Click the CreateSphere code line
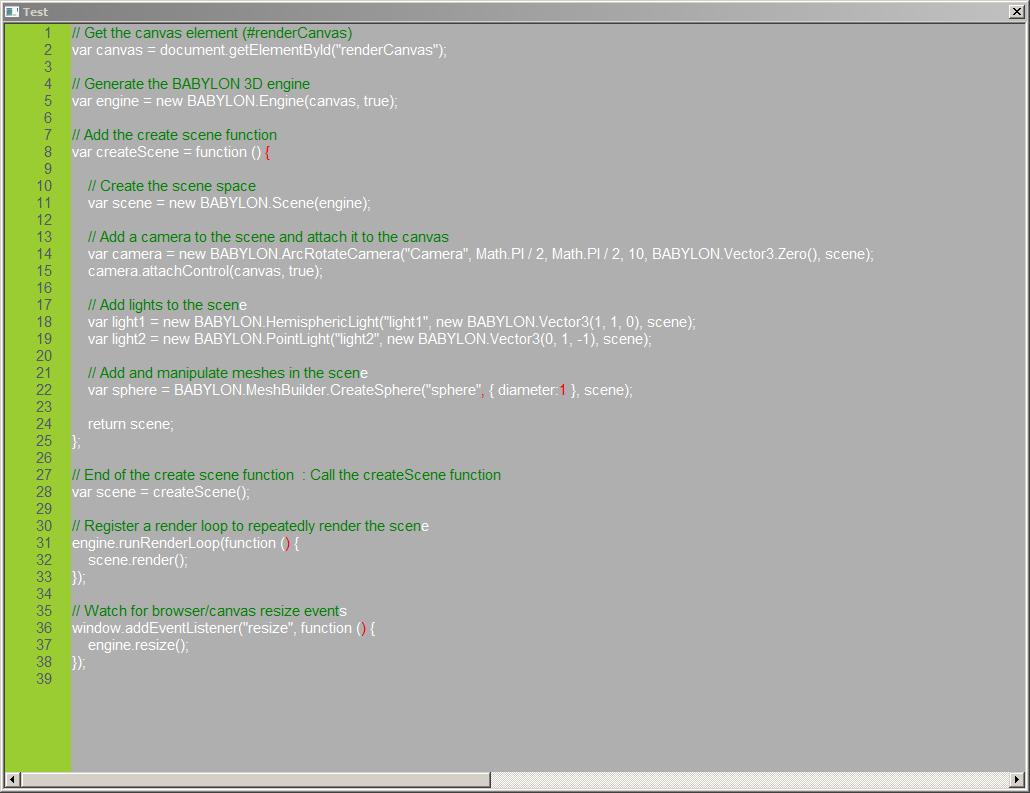The height and width of the screenshot is (793, 1030). coord(360,390)
